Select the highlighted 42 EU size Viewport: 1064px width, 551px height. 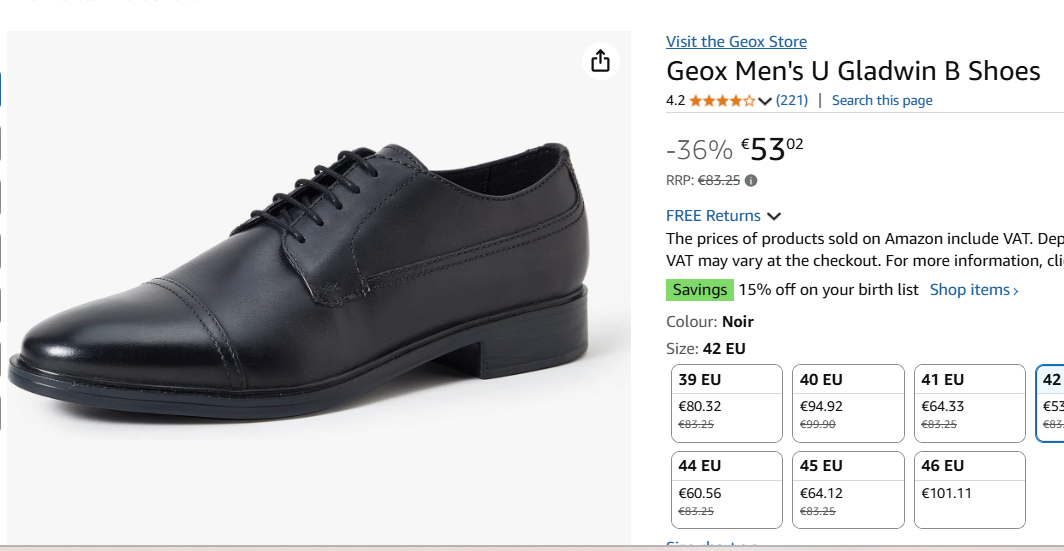(1051, 403)
